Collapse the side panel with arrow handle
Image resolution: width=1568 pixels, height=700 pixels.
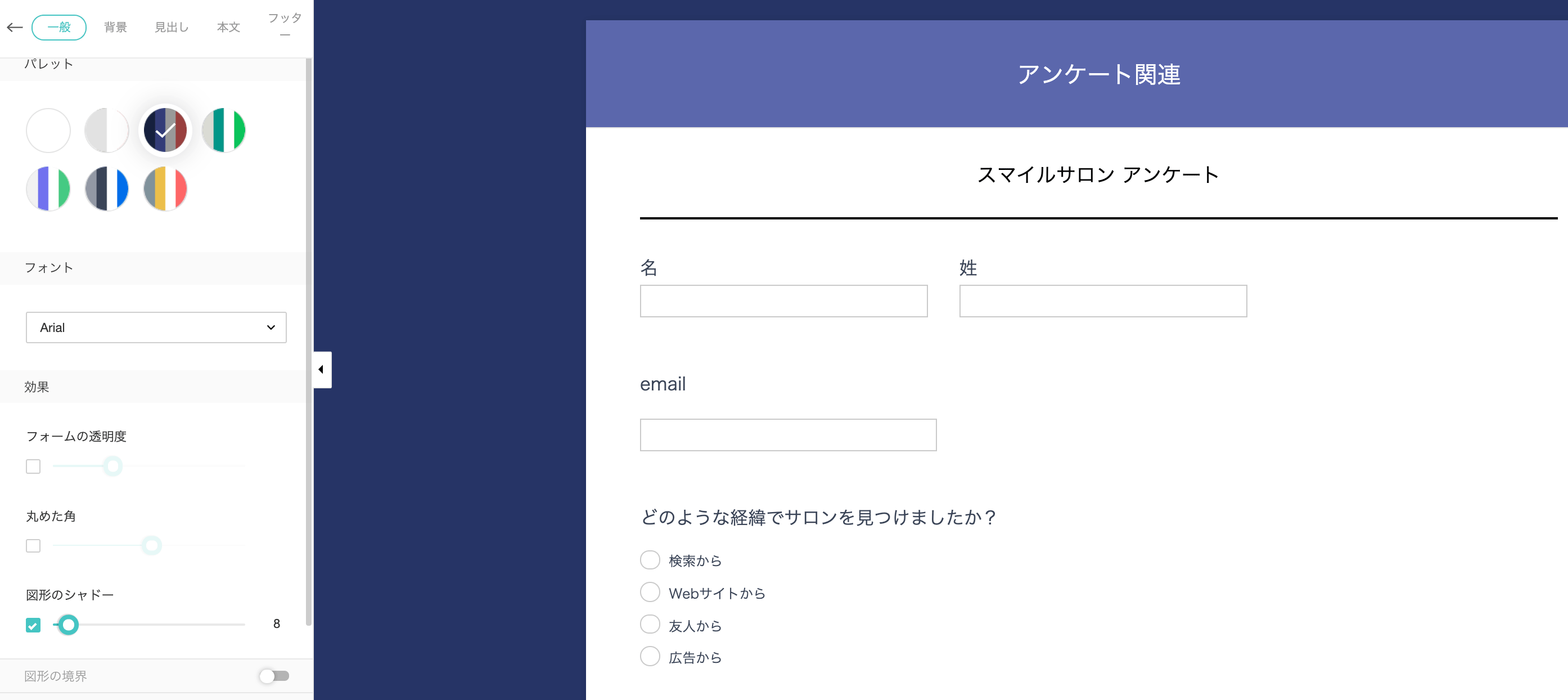[321, 369]
